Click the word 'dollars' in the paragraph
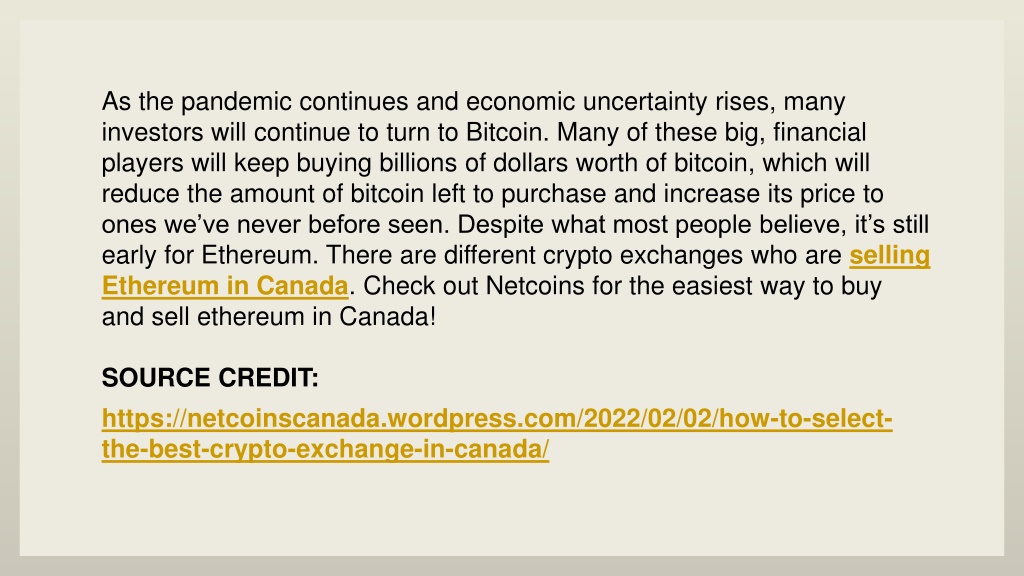 click(x=533, y=163)
